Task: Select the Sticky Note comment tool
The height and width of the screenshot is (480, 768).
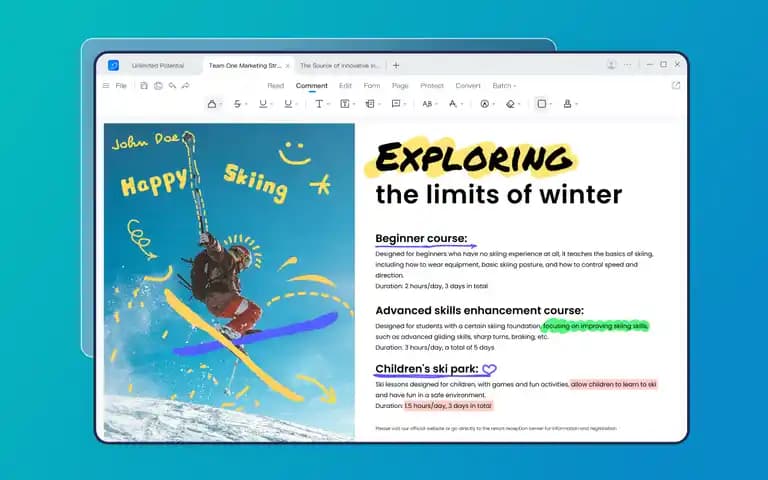Action: pos(396,104)
